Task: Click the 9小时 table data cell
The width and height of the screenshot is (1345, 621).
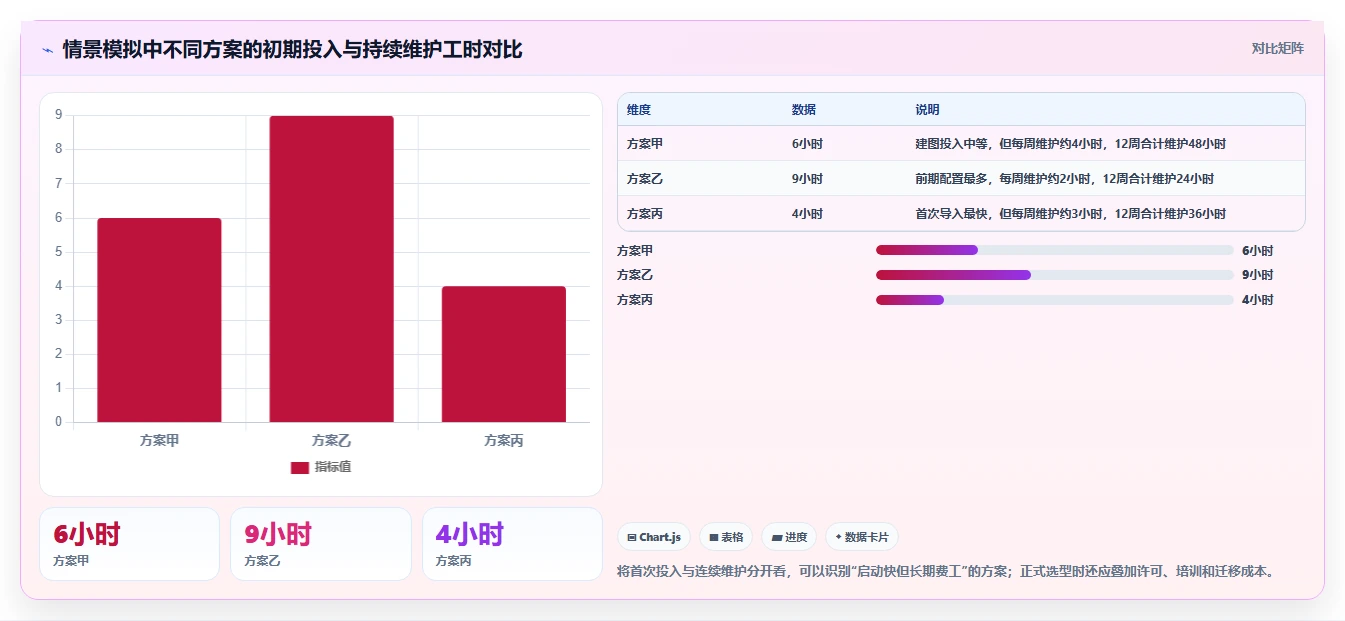Action: coord(807,179)
